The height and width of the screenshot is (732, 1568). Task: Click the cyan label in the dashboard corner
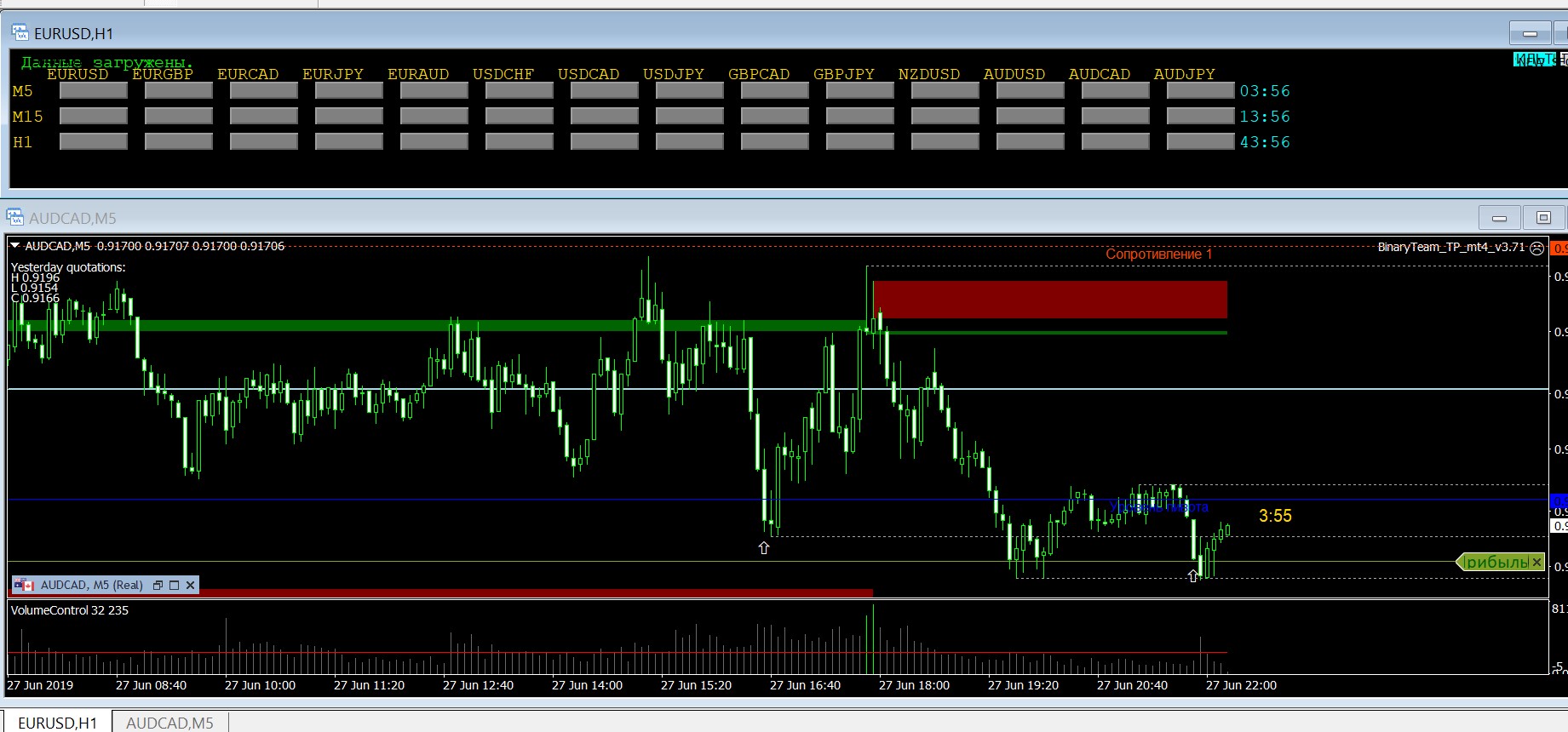(1534, 60)
